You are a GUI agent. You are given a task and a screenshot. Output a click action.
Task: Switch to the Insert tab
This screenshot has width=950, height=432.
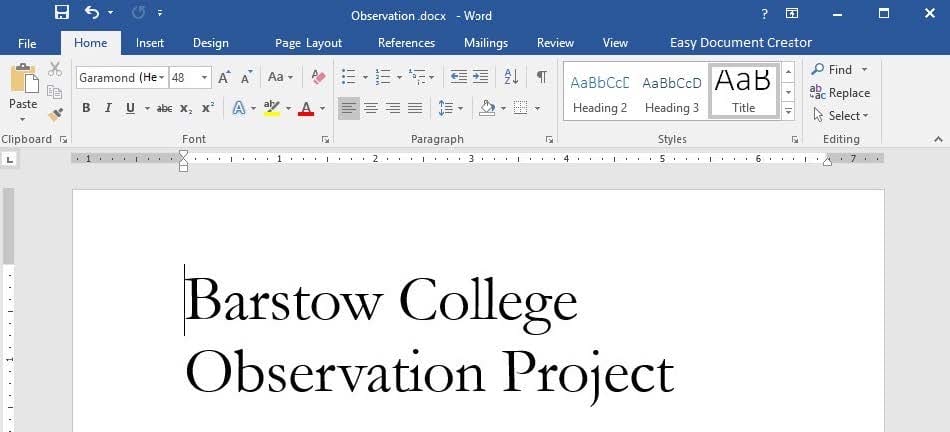[150, 43]
